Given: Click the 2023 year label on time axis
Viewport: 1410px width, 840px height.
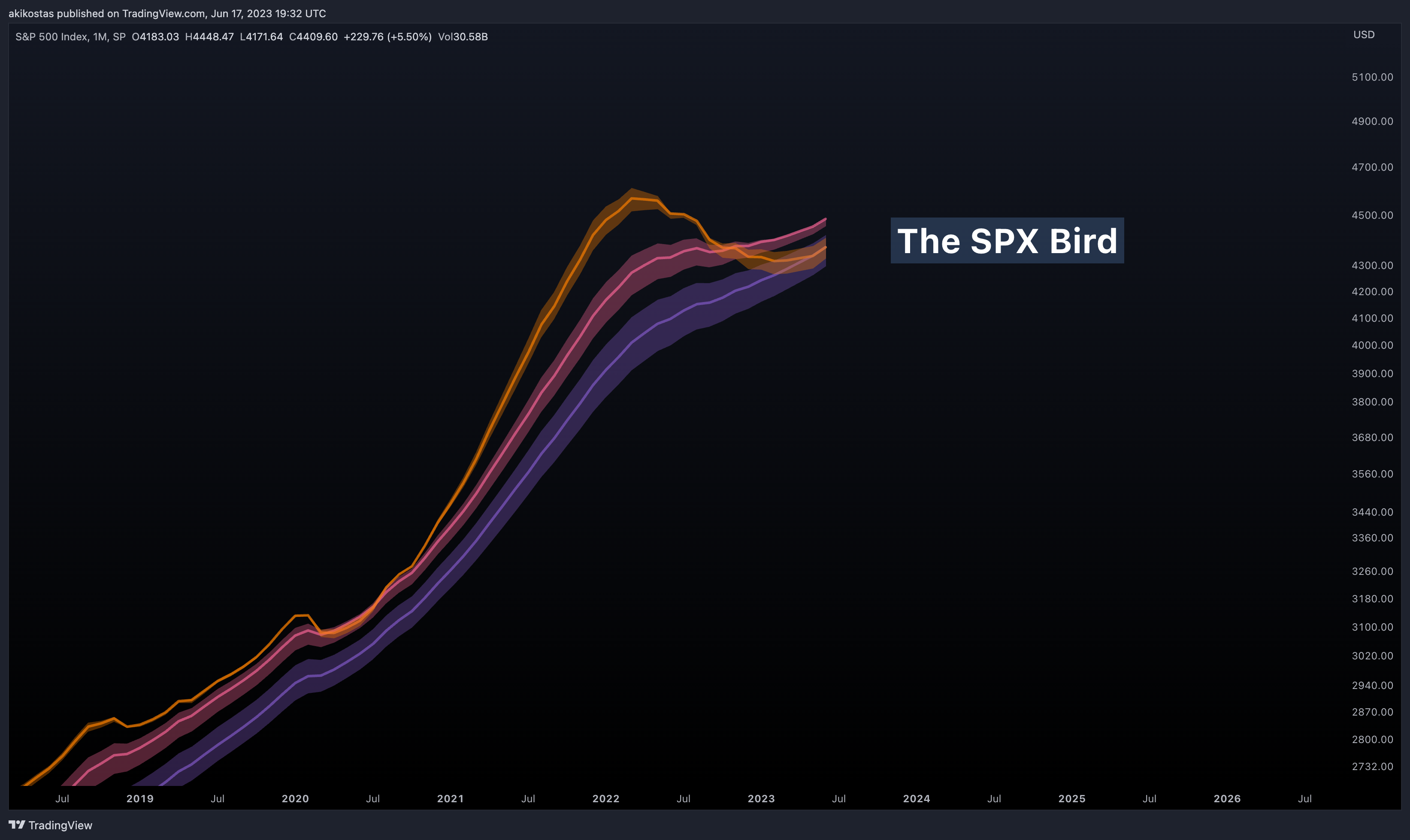Looking at the screenshot, I should (761, 799).
